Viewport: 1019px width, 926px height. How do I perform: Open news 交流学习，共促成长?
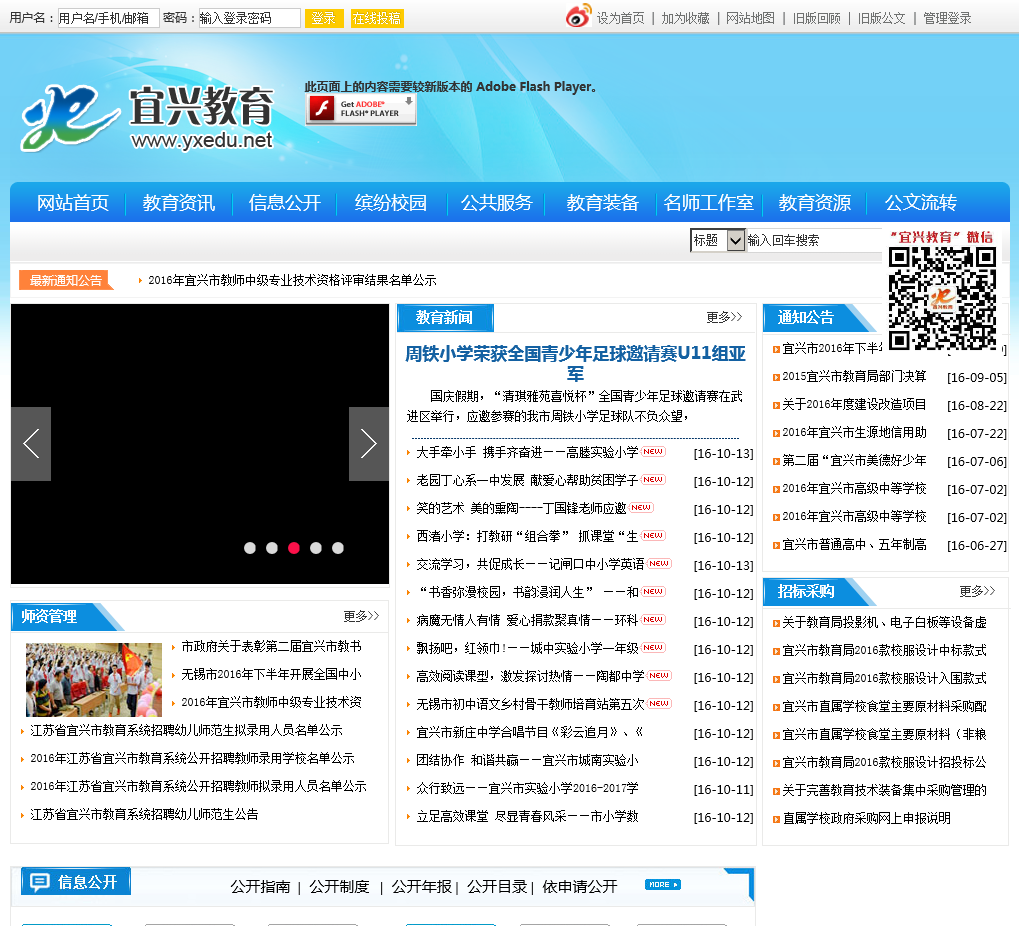point(530,564)
